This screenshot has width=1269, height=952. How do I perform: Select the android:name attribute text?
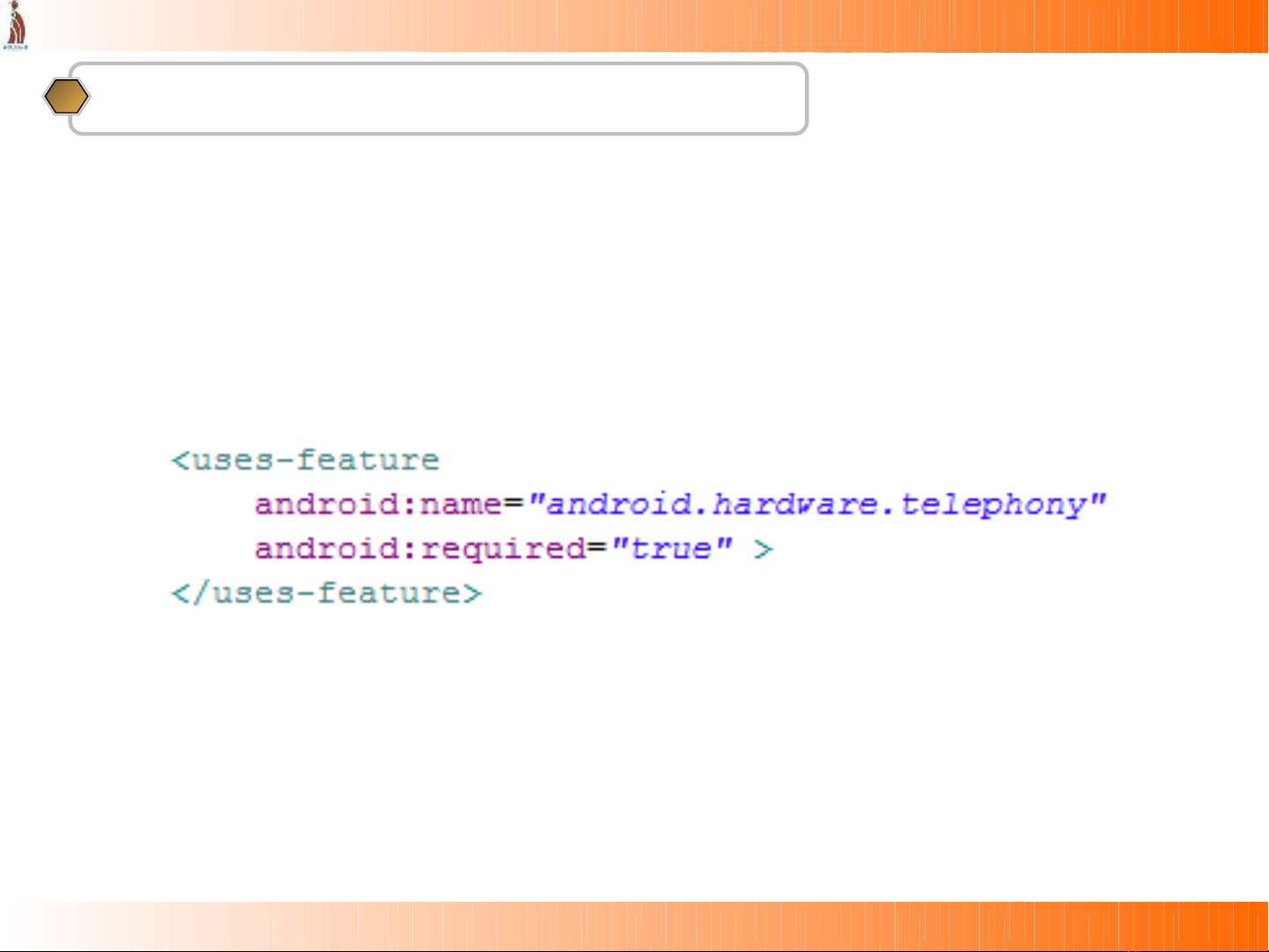(x=378, y=505)
